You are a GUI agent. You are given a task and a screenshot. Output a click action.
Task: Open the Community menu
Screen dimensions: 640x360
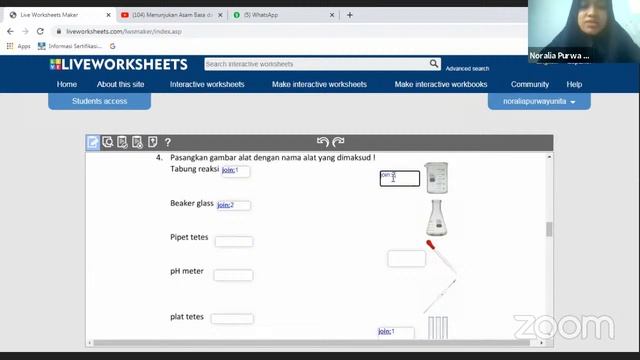(x=530, y=84)
